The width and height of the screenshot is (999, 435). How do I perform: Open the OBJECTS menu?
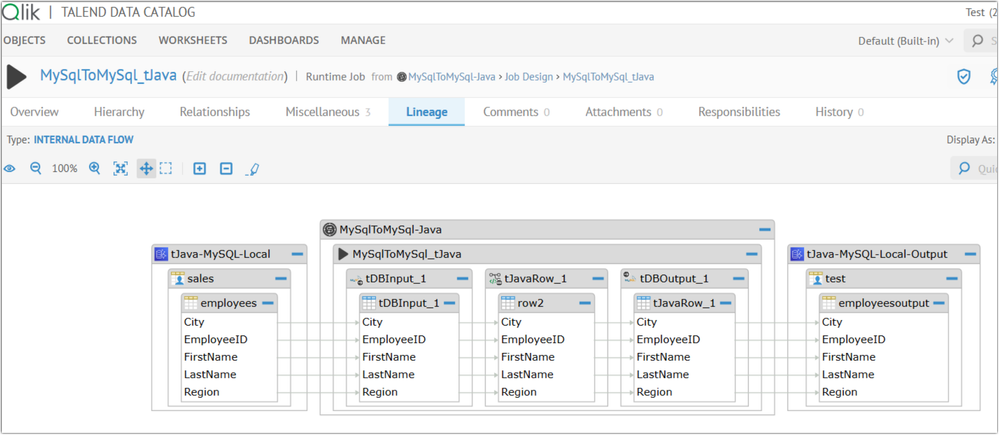[x=24, y=40]
